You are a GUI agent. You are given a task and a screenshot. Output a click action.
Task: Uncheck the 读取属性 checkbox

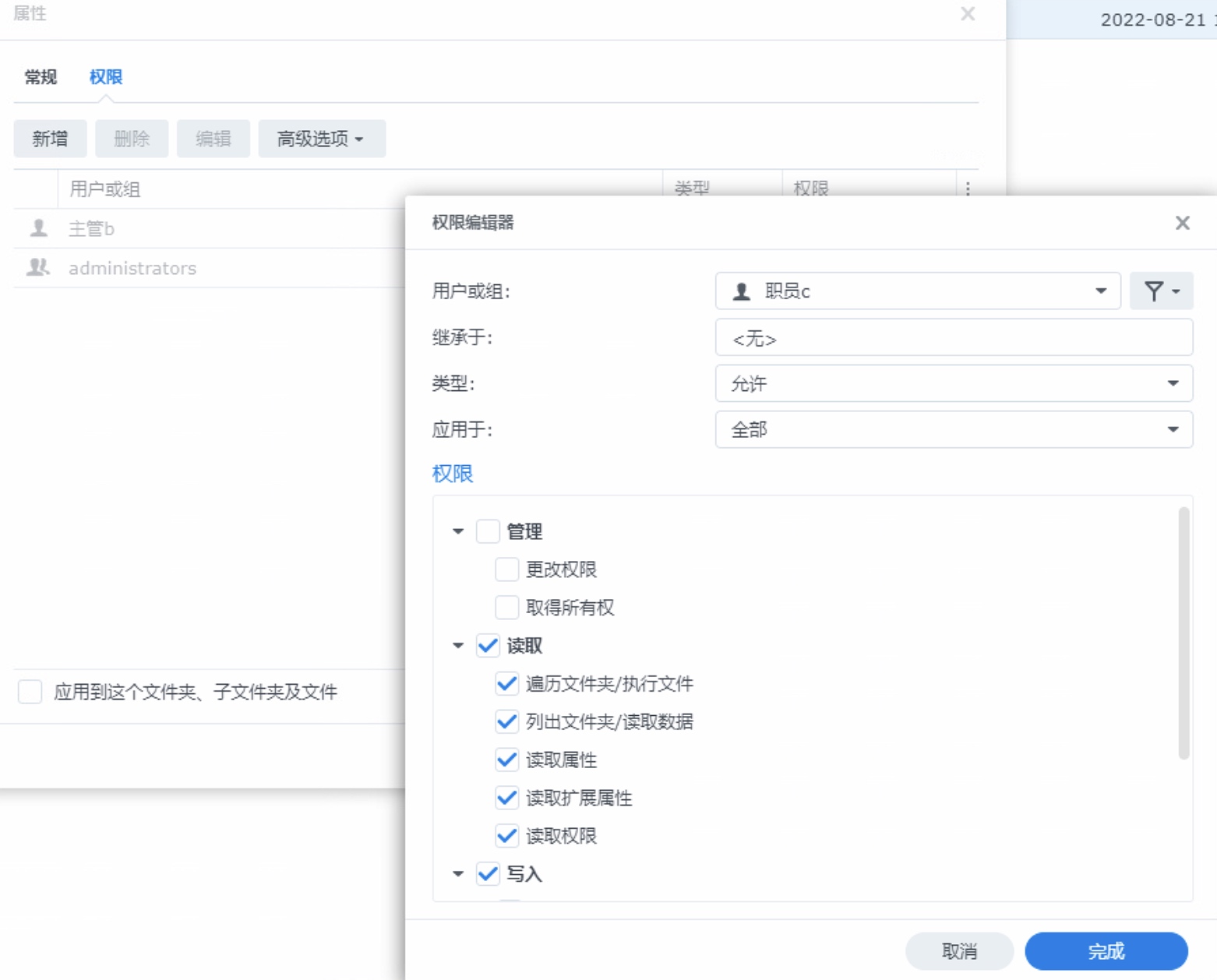pyautogui.click(x=506, y=760)
